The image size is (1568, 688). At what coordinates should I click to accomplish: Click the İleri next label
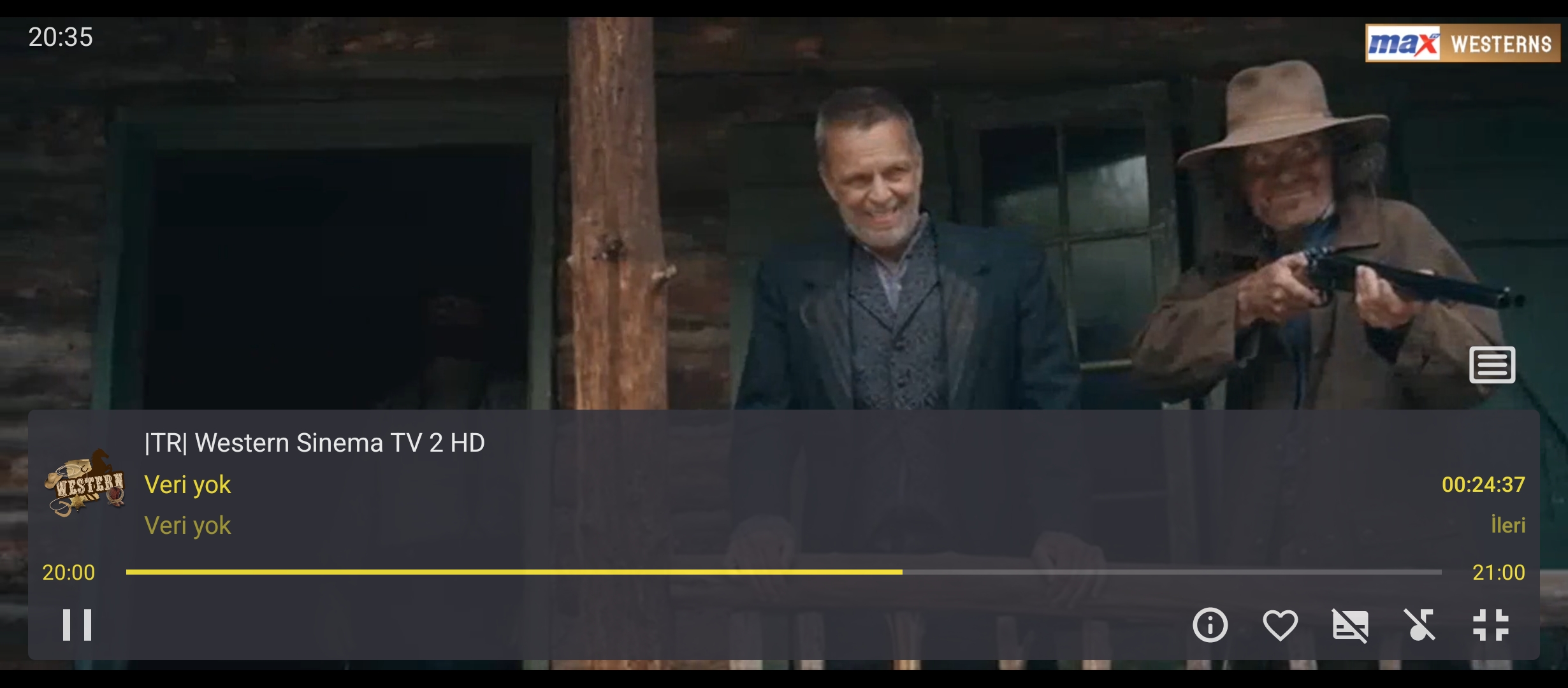pyautogui.click(x=1508, y=525)
